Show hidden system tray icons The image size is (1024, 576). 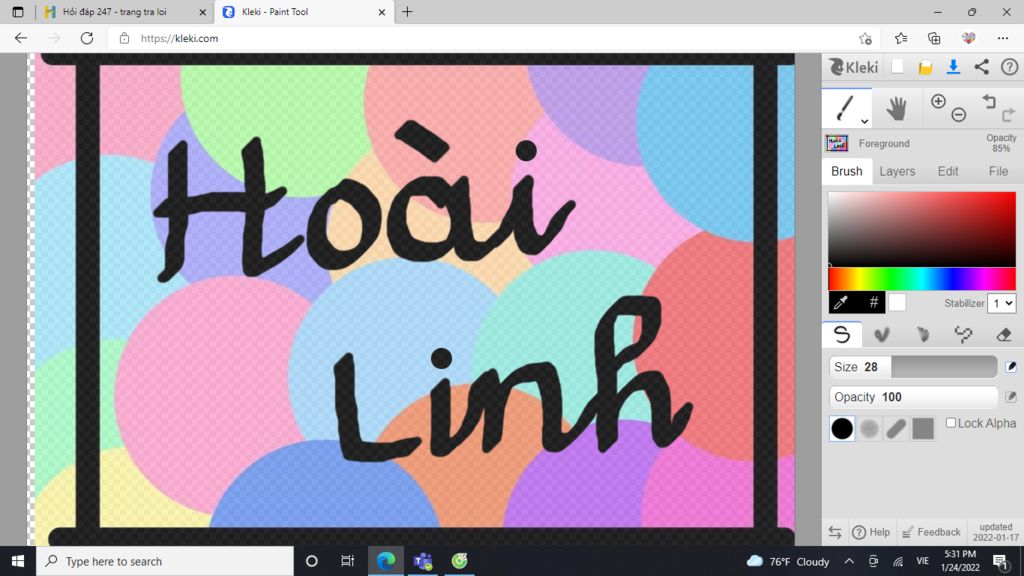pyautogui.click(x=849, y=561)
